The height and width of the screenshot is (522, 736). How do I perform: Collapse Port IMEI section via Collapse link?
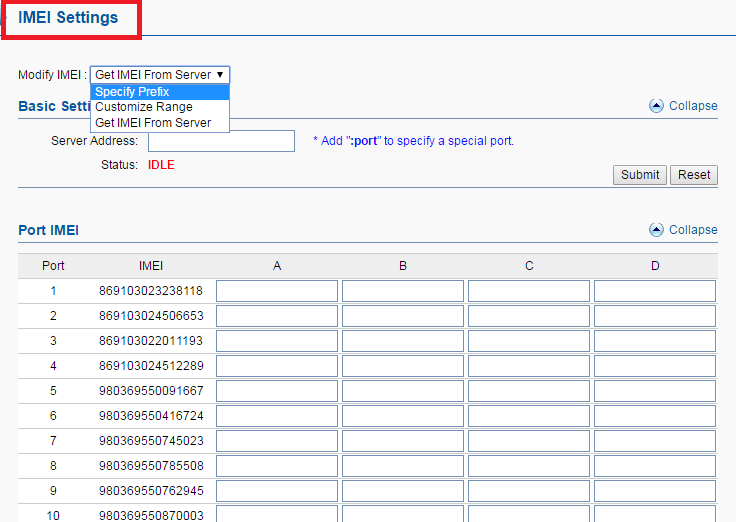click(693, 230)
